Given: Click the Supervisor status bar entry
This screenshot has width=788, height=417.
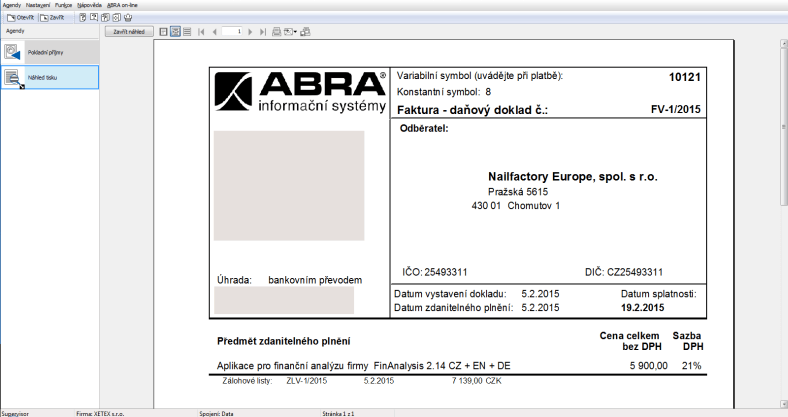Looking at the screenshot, I should [15, 413].
